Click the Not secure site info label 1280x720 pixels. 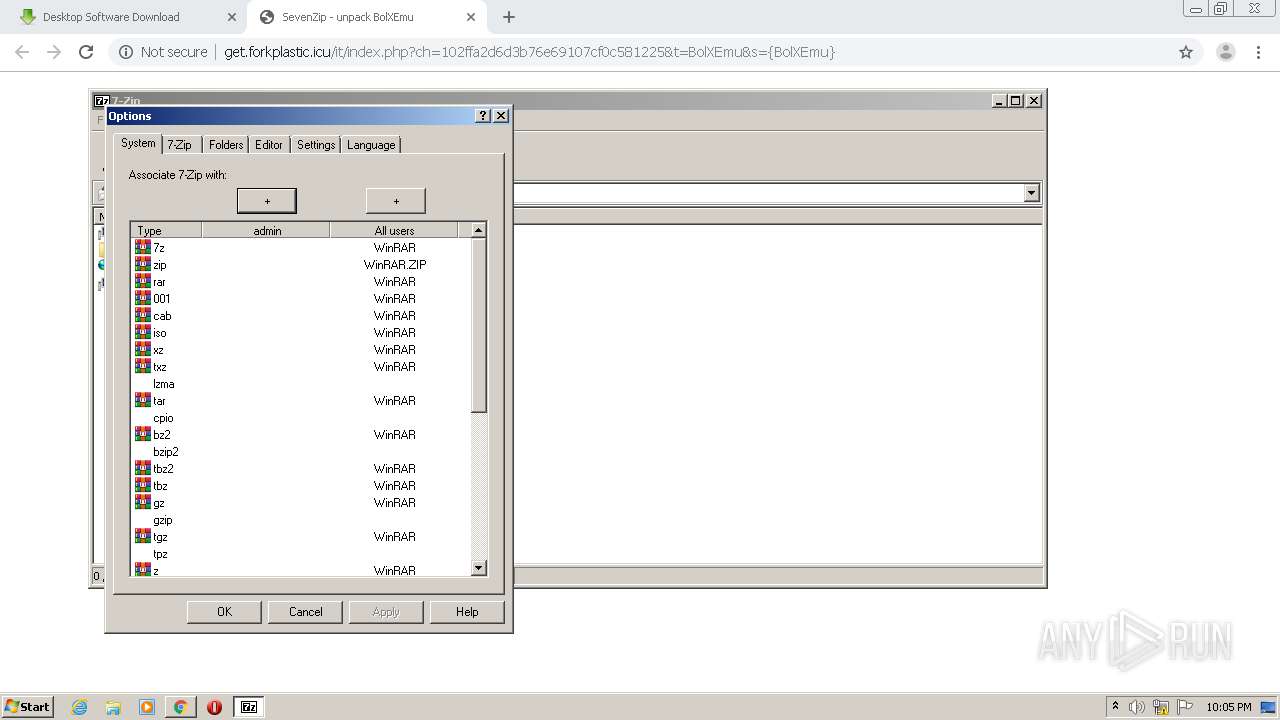(x=163, y=52)
